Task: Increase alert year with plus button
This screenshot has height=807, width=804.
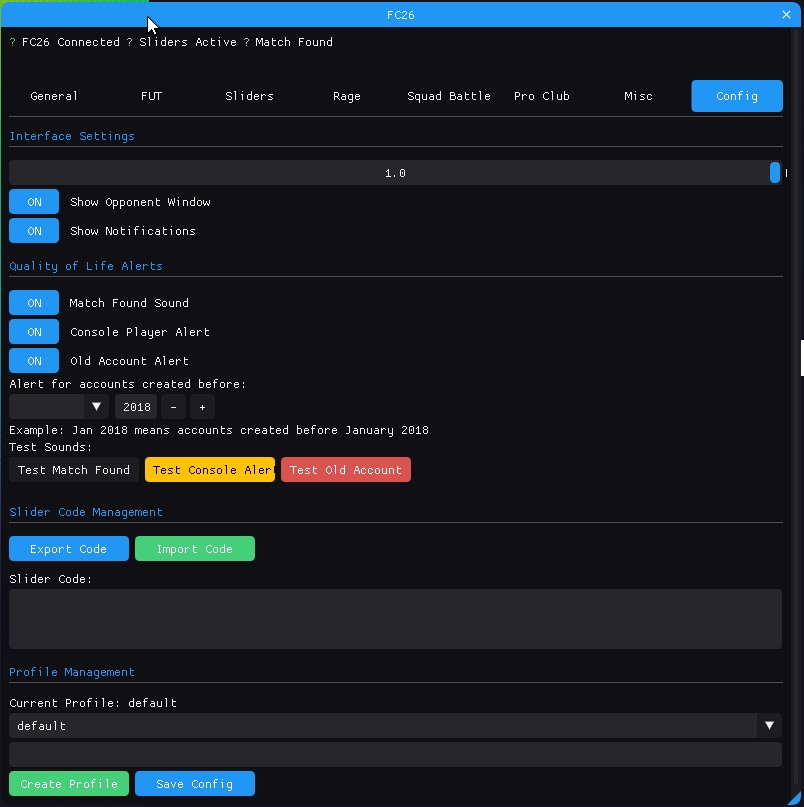Action: click(202, 407)
